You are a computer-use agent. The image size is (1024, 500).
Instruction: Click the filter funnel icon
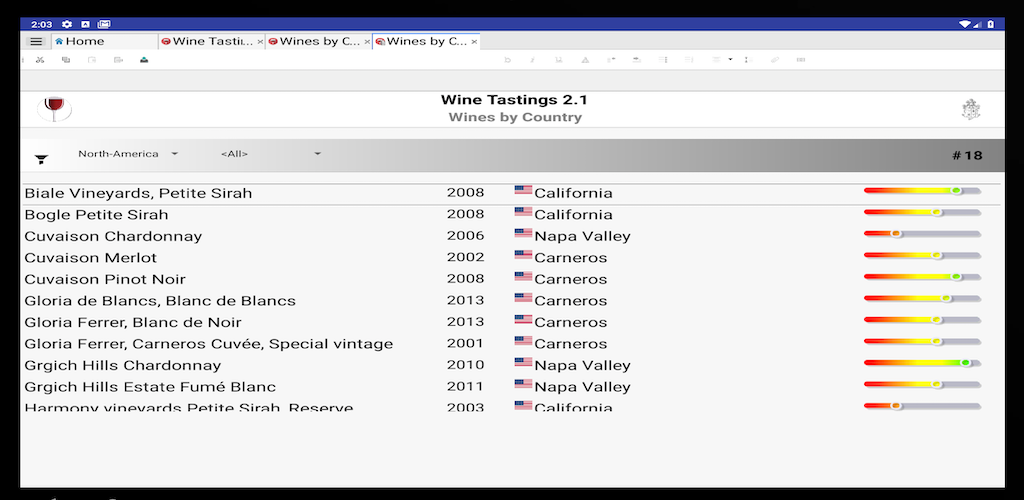pyautogui.click(x=41, y=159)
